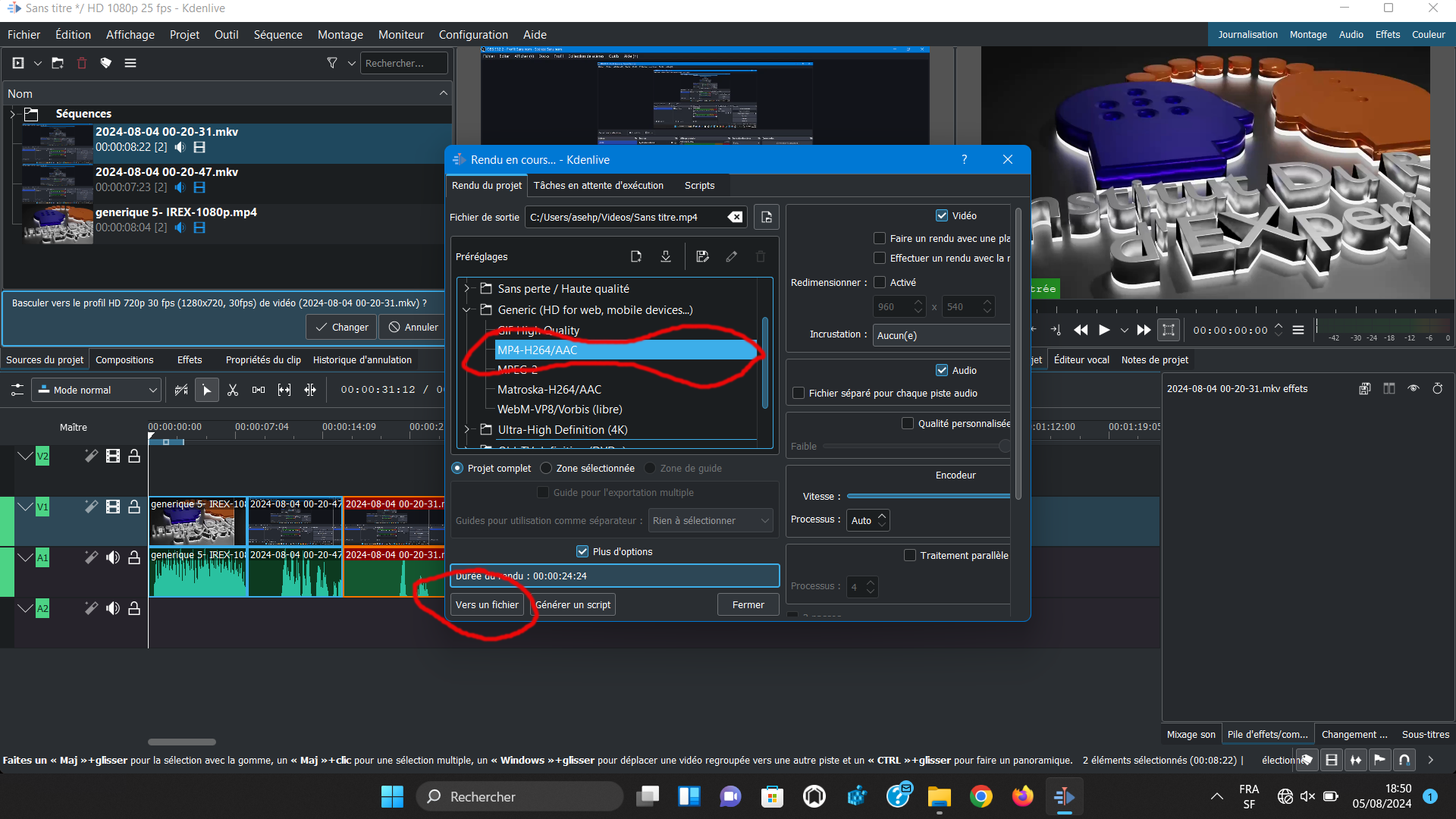Select the Zone sélectionnée radio button

click(546, 468)
